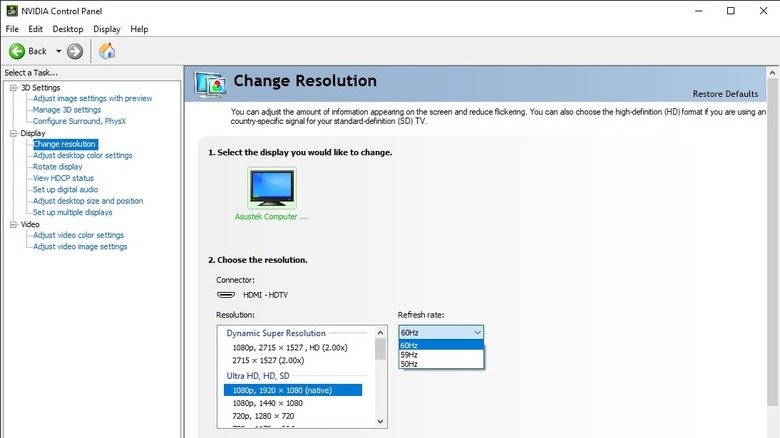780x438 pixels.
Task: Choose 59Hz in the refresh rate list
Action: [x=441, y=355]
